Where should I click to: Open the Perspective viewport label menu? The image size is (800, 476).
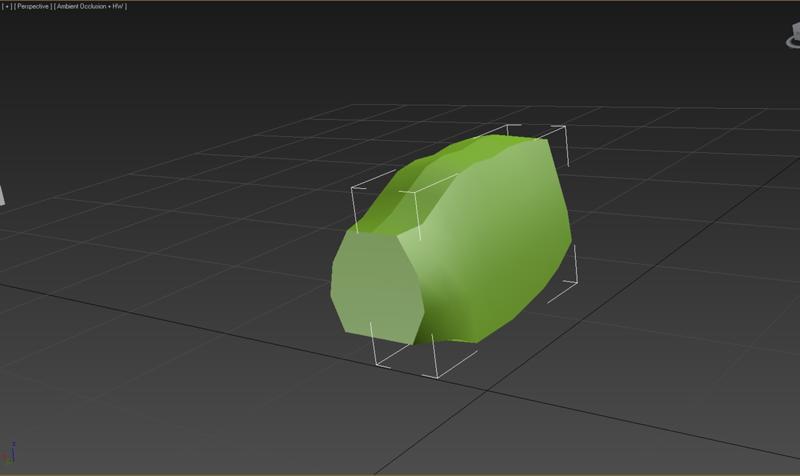(x=33, y=7)
